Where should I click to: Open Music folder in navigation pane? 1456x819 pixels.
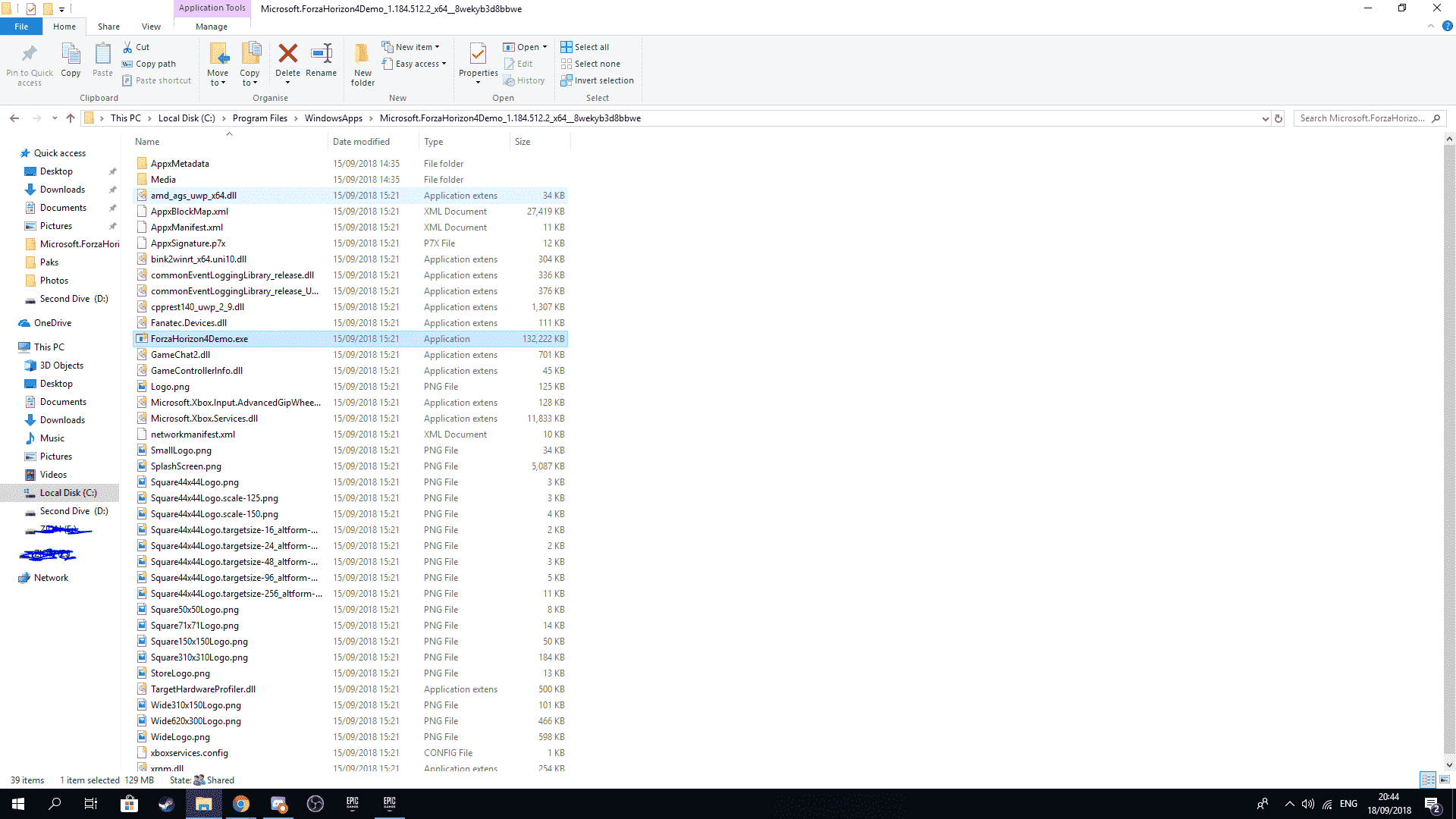pos(52,438)
